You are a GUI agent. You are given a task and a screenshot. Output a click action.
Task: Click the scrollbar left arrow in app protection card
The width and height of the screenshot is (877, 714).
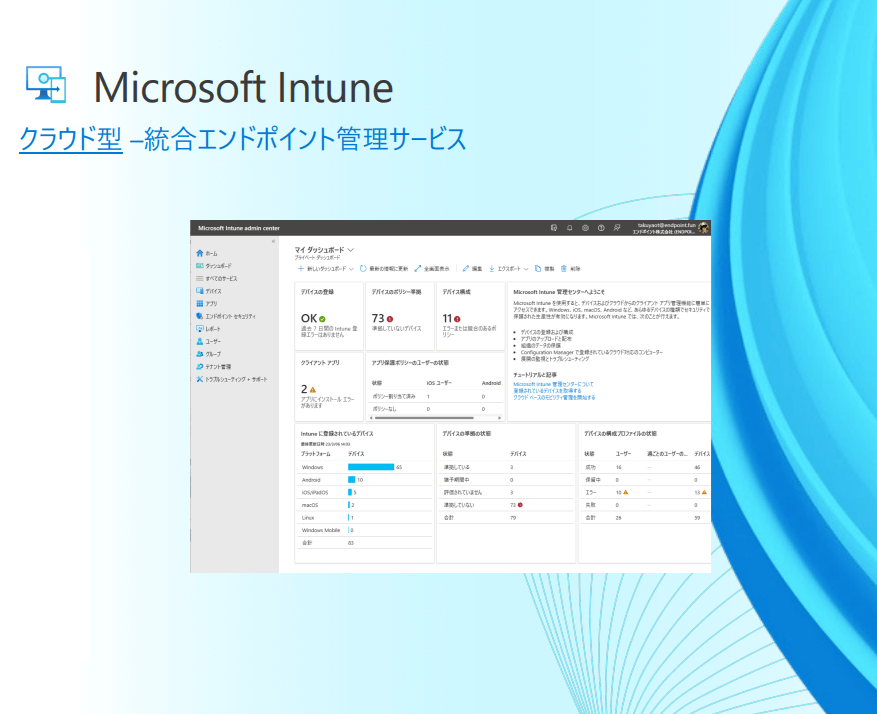(371, 418)
